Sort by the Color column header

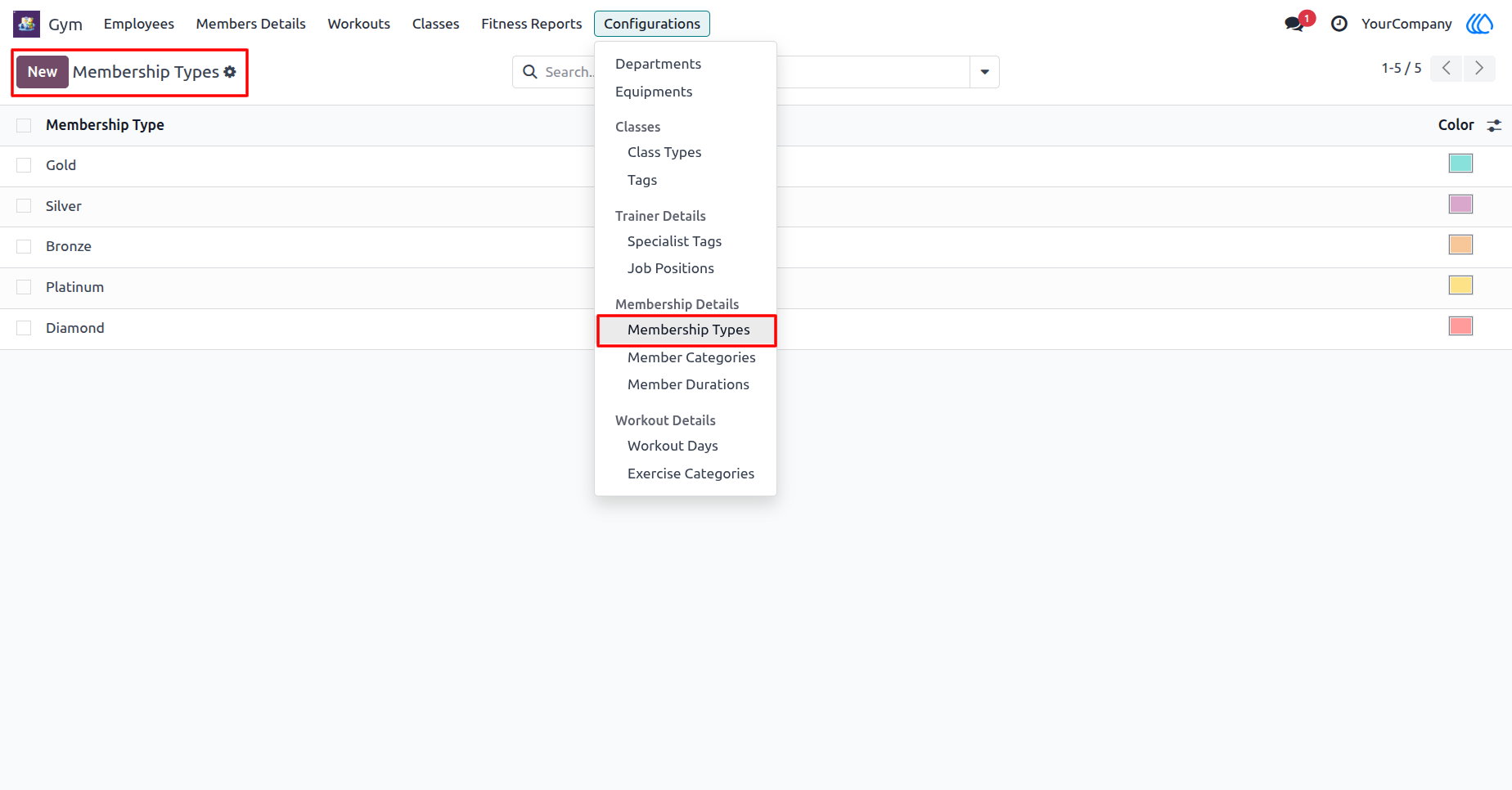1456,125
